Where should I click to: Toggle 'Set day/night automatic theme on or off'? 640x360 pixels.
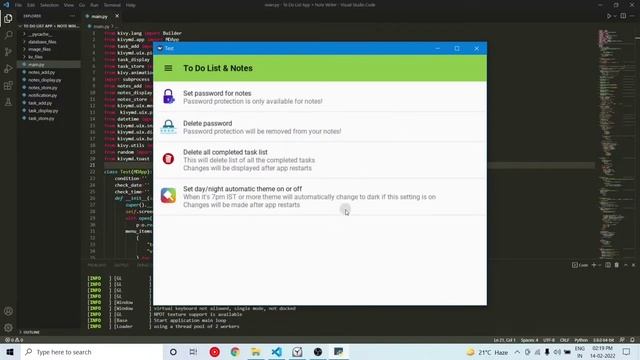tap(320, 197)
